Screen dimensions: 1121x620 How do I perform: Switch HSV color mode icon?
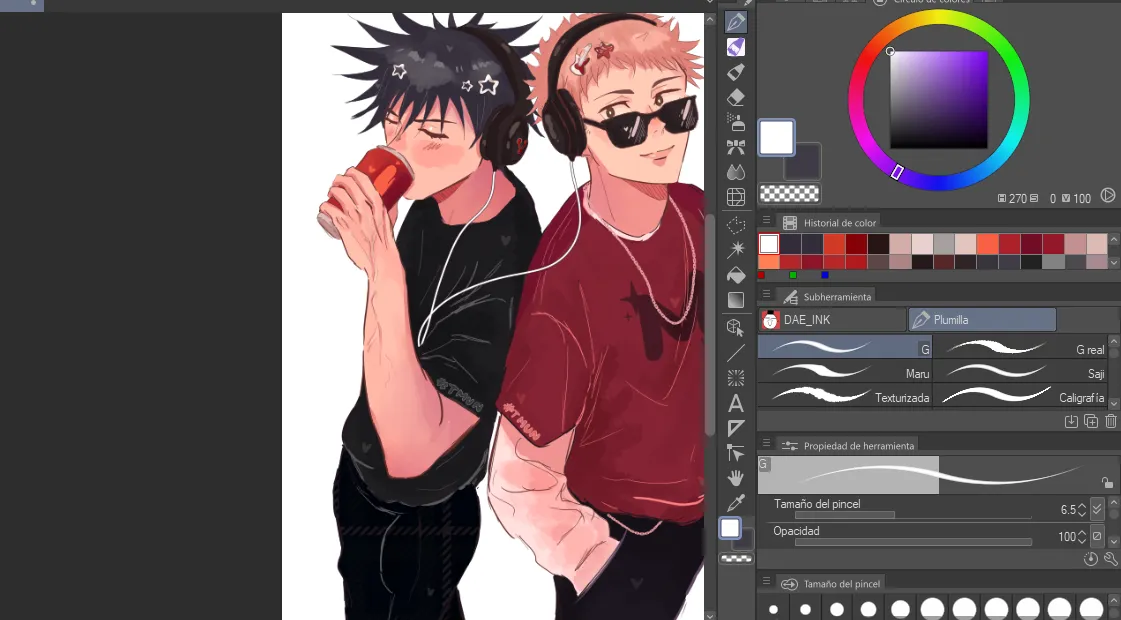[1107, 195]
